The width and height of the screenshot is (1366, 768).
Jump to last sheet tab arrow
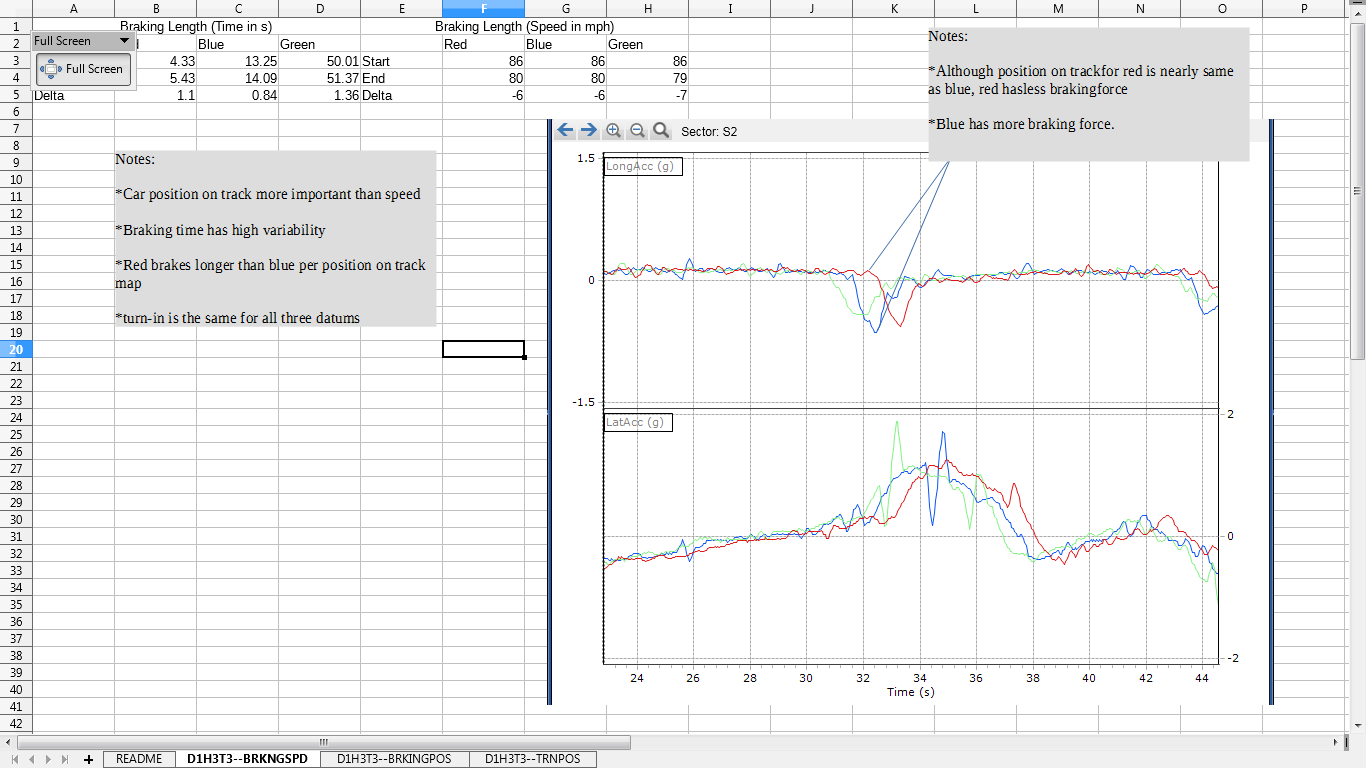tap(66, 760)
